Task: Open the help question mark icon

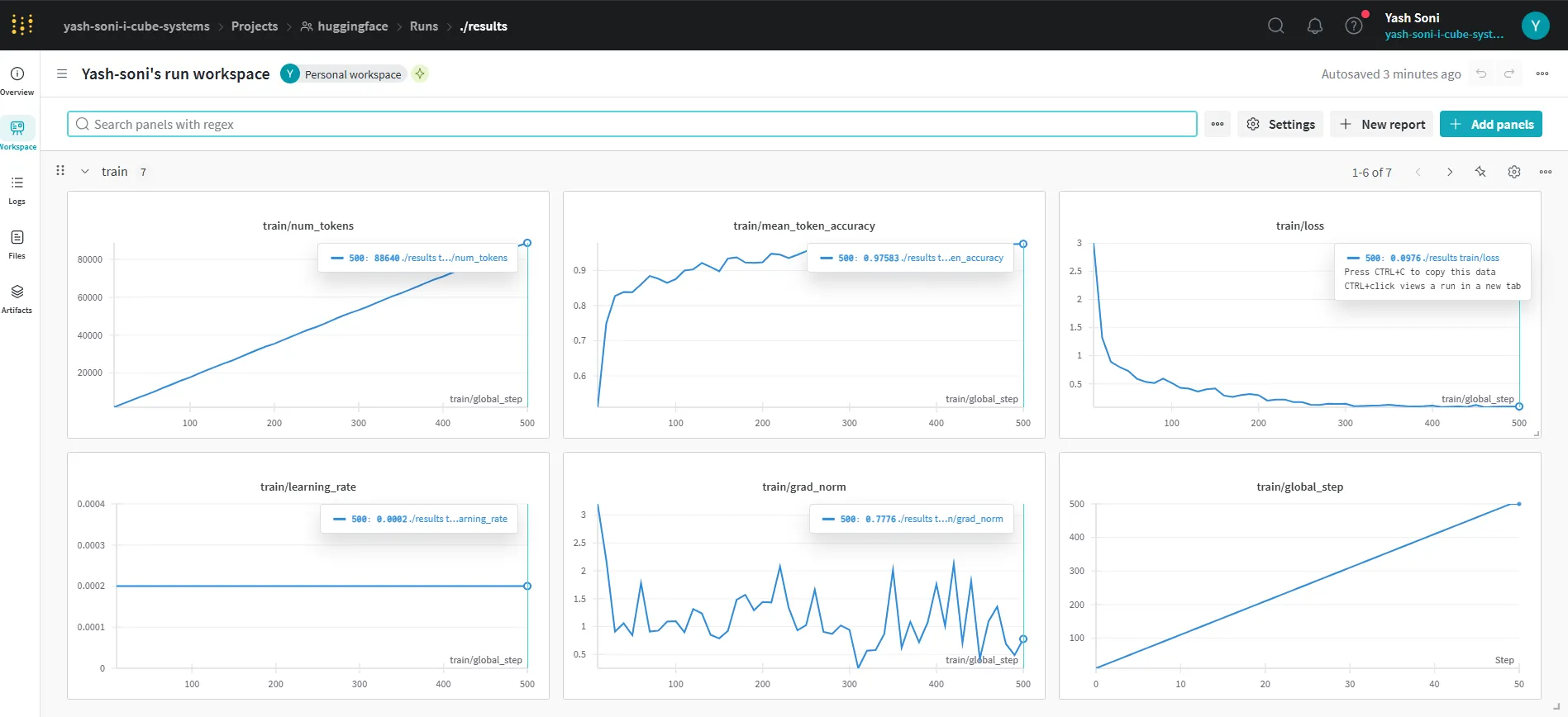Action: (x=1353, y=26)
